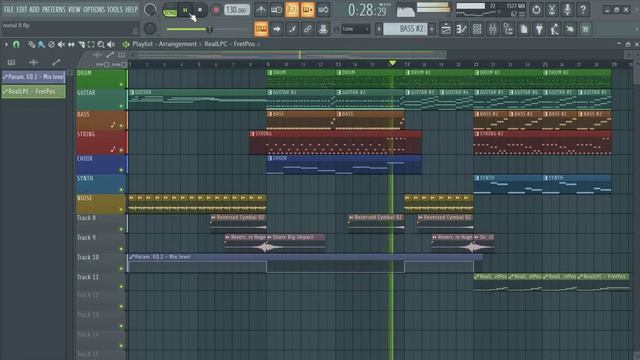
Task: Adjust the main pitch knob
Action: point(150,28)
